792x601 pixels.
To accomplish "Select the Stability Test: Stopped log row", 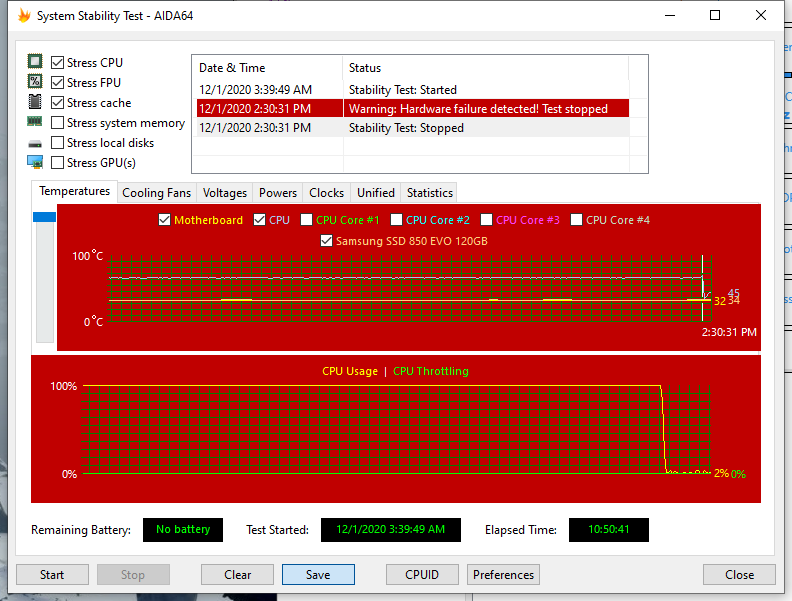I will point(413,128).
